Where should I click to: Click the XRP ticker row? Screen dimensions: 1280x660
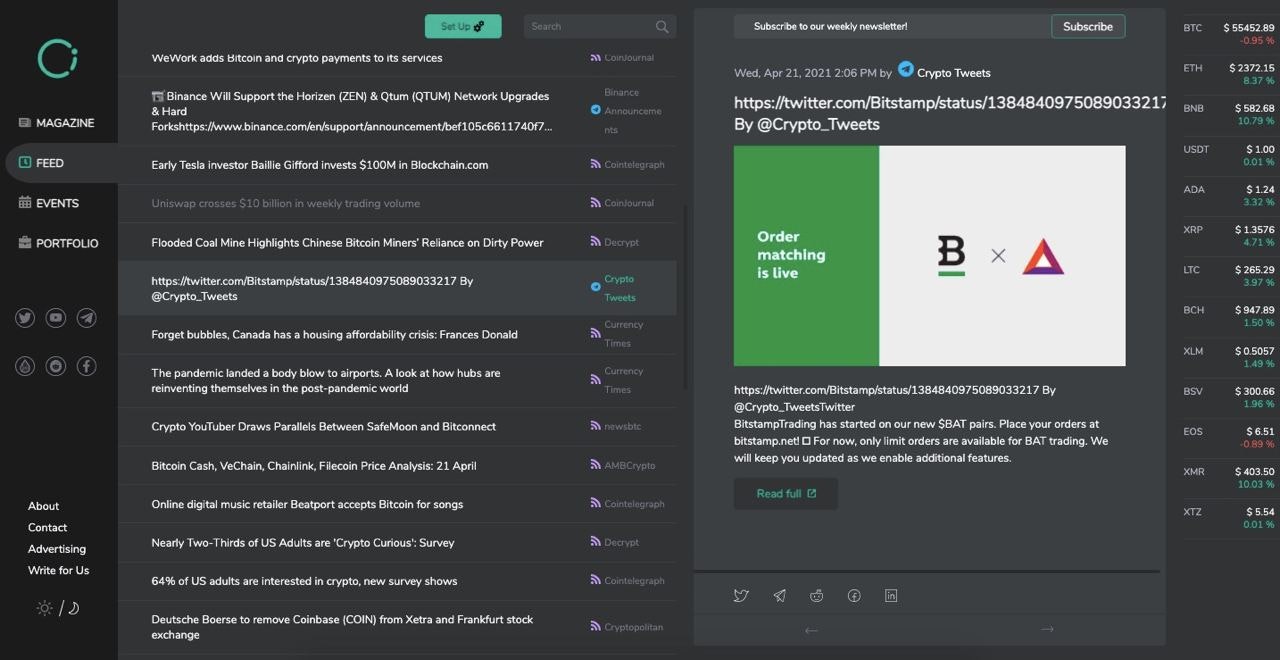tap(1229, 236)
